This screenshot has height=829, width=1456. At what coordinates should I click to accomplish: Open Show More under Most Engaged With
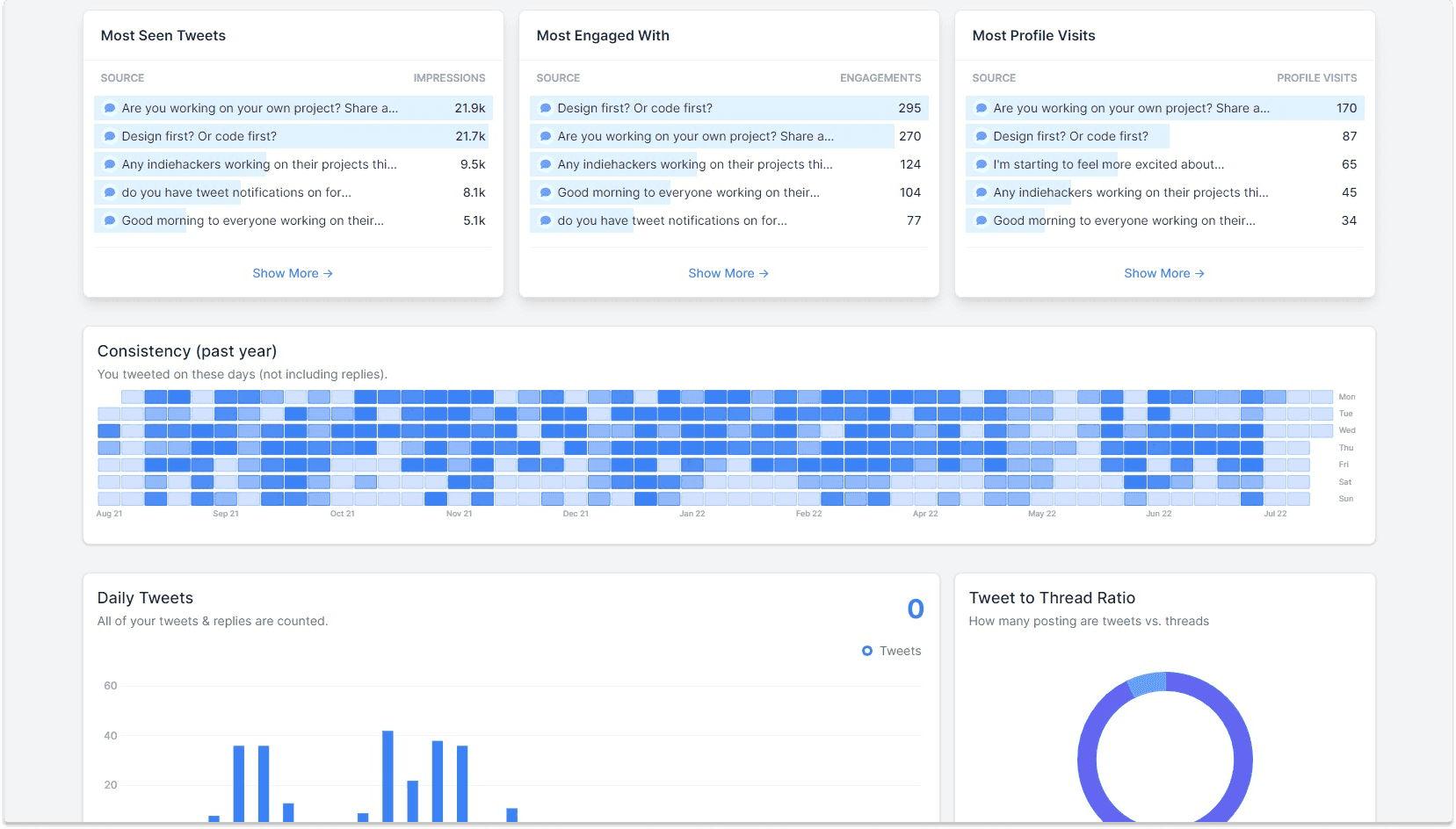pyautogui.click(x=728, y=273)
